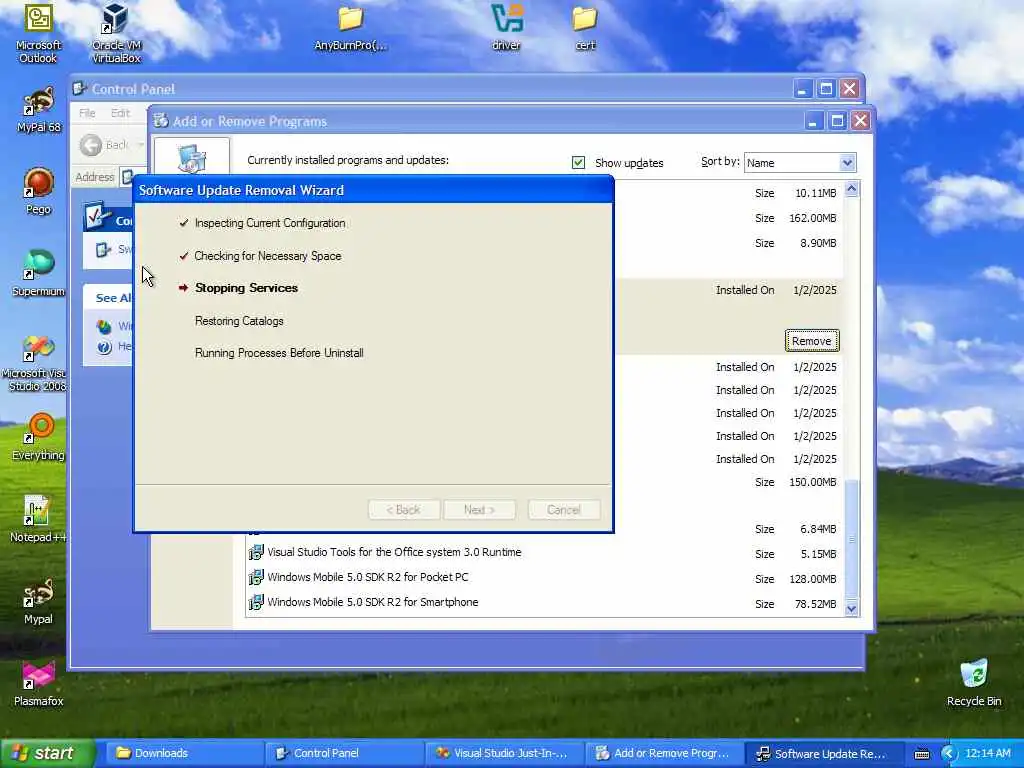Screen dimensions: 1024x768
Task: Click the Stopping Services step text
Action: [246, 288]
